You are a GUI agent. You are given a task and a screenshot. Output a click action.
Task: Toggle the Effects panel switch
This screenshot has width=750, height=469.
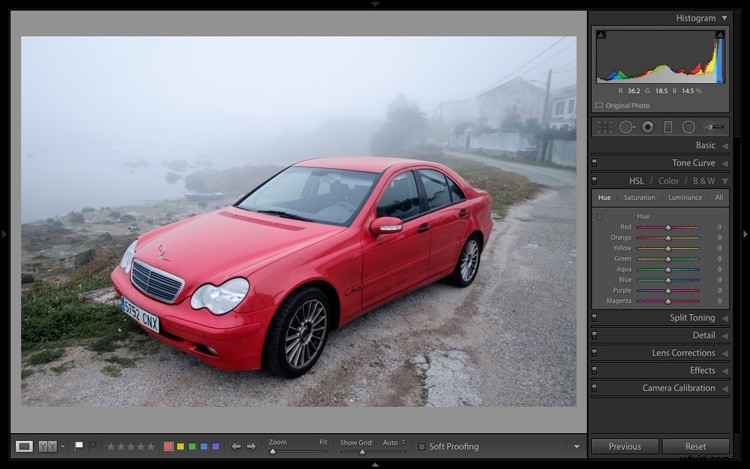594,371
